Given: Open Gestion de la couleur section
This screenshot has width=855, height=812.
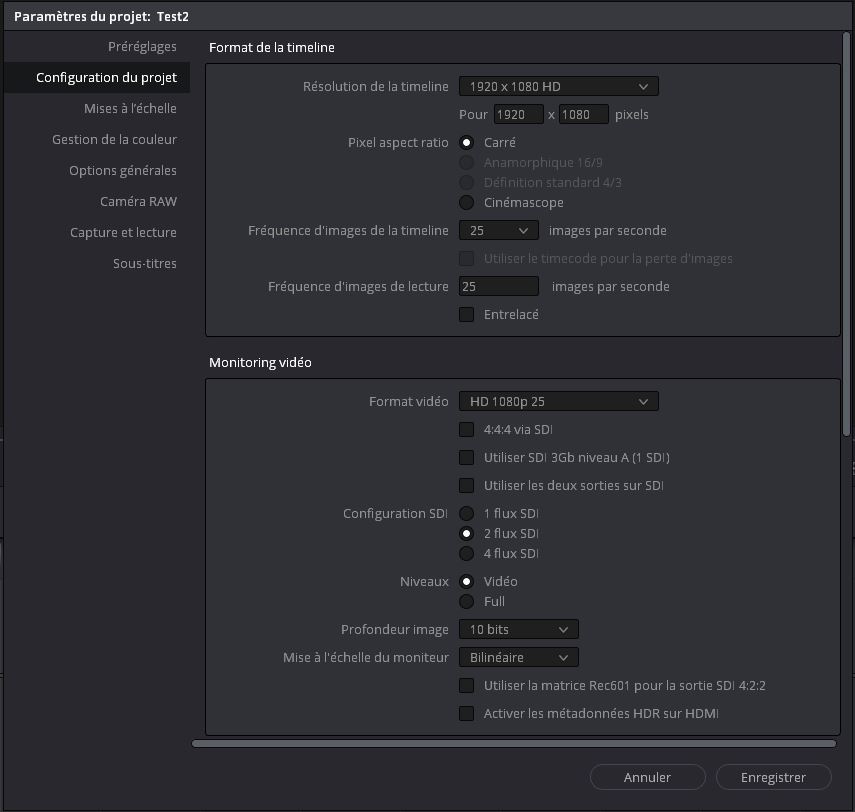Looking at the screenshot, I should 114,140.
